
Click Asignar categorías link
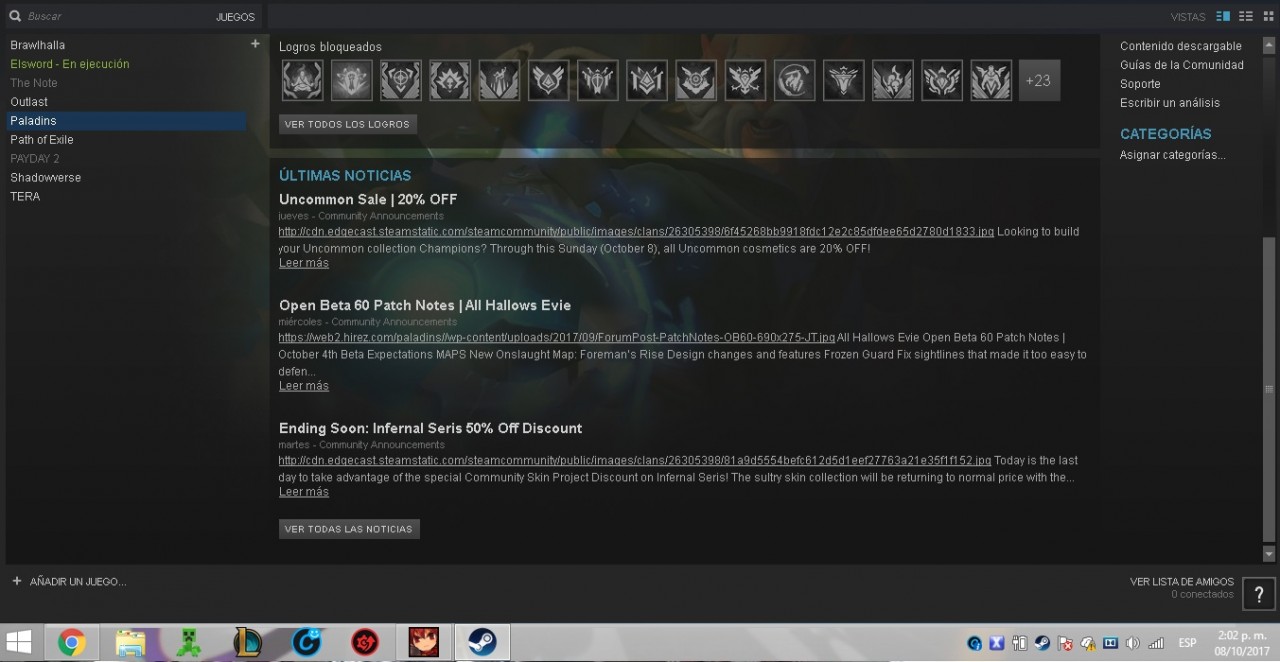(x=1173, y=155)
